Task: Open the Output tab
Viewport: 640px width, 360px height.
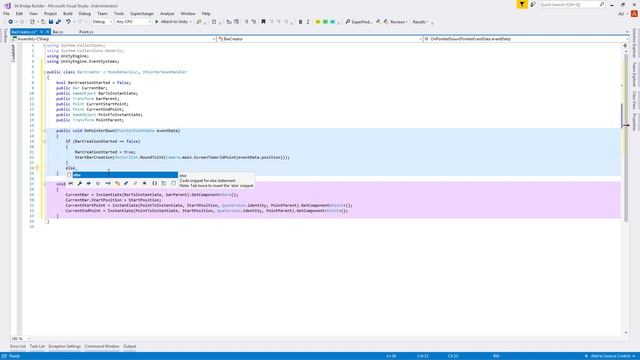Action: [x=130, y=346]
